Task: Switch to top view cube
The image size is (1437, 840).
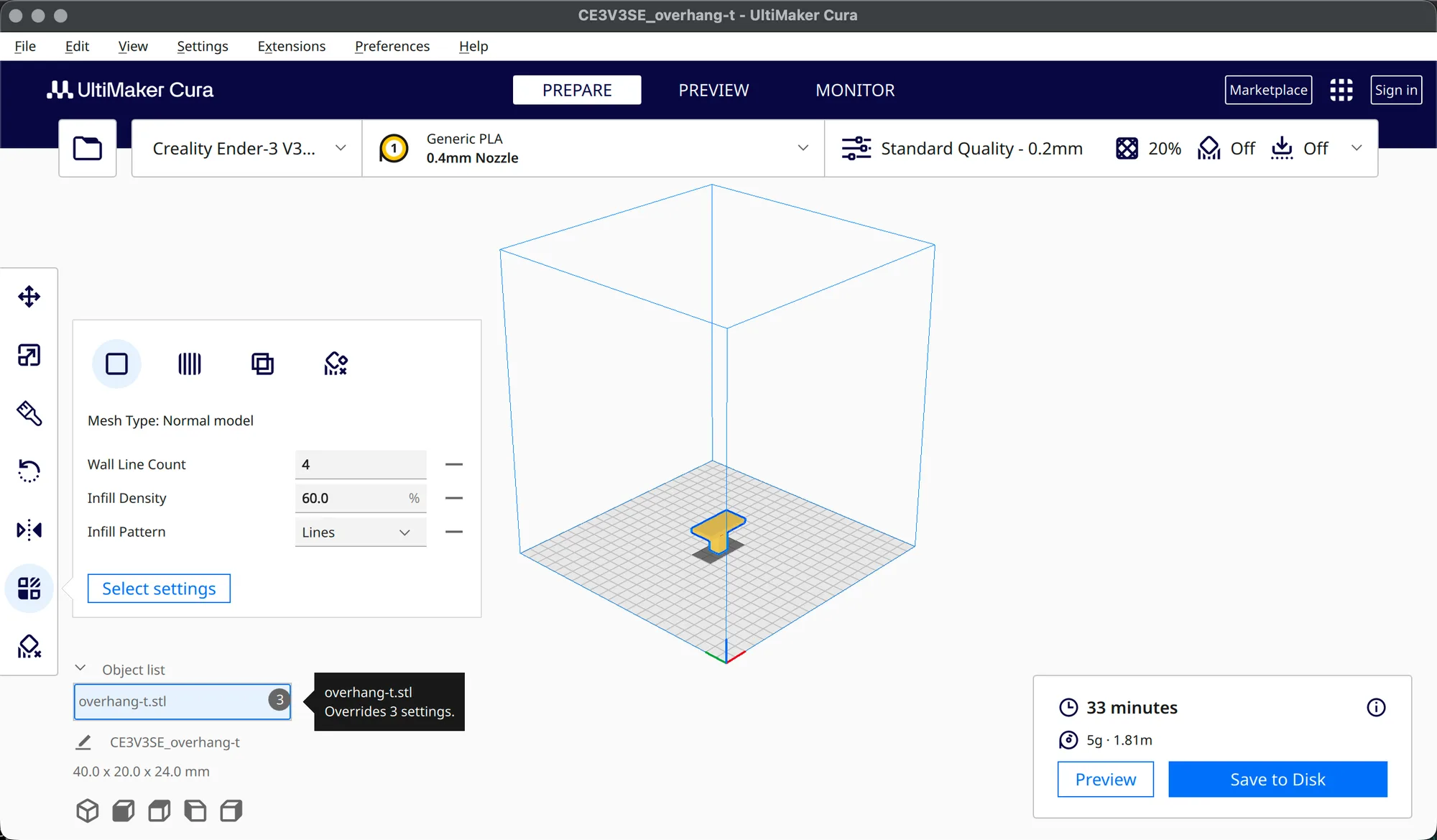Action: click(160, 811)
